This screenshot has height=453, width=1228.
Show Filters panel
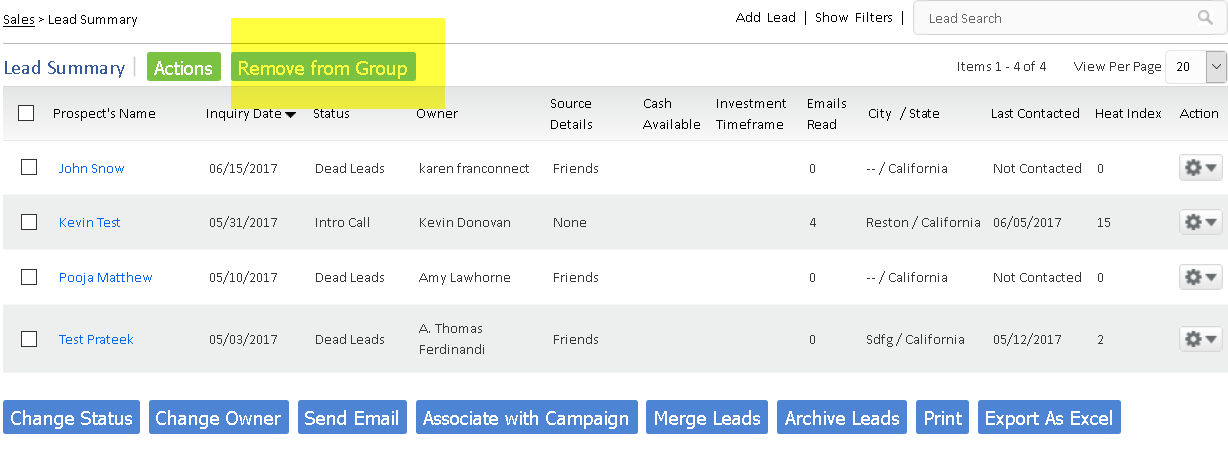coord(853,18)
